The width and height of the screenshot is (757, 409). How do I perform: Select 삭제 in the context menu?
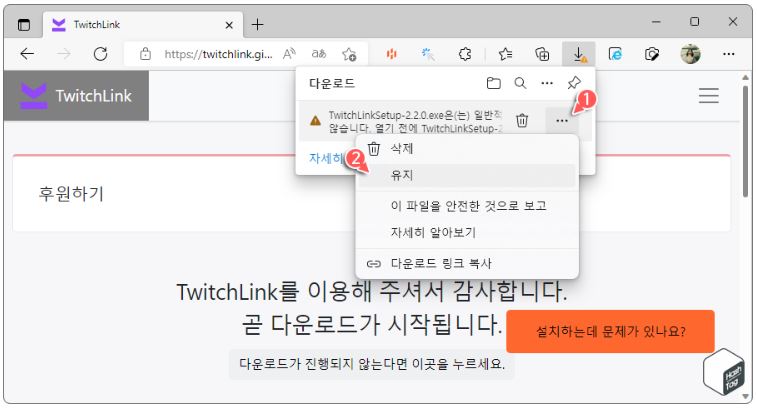[467, 149]
